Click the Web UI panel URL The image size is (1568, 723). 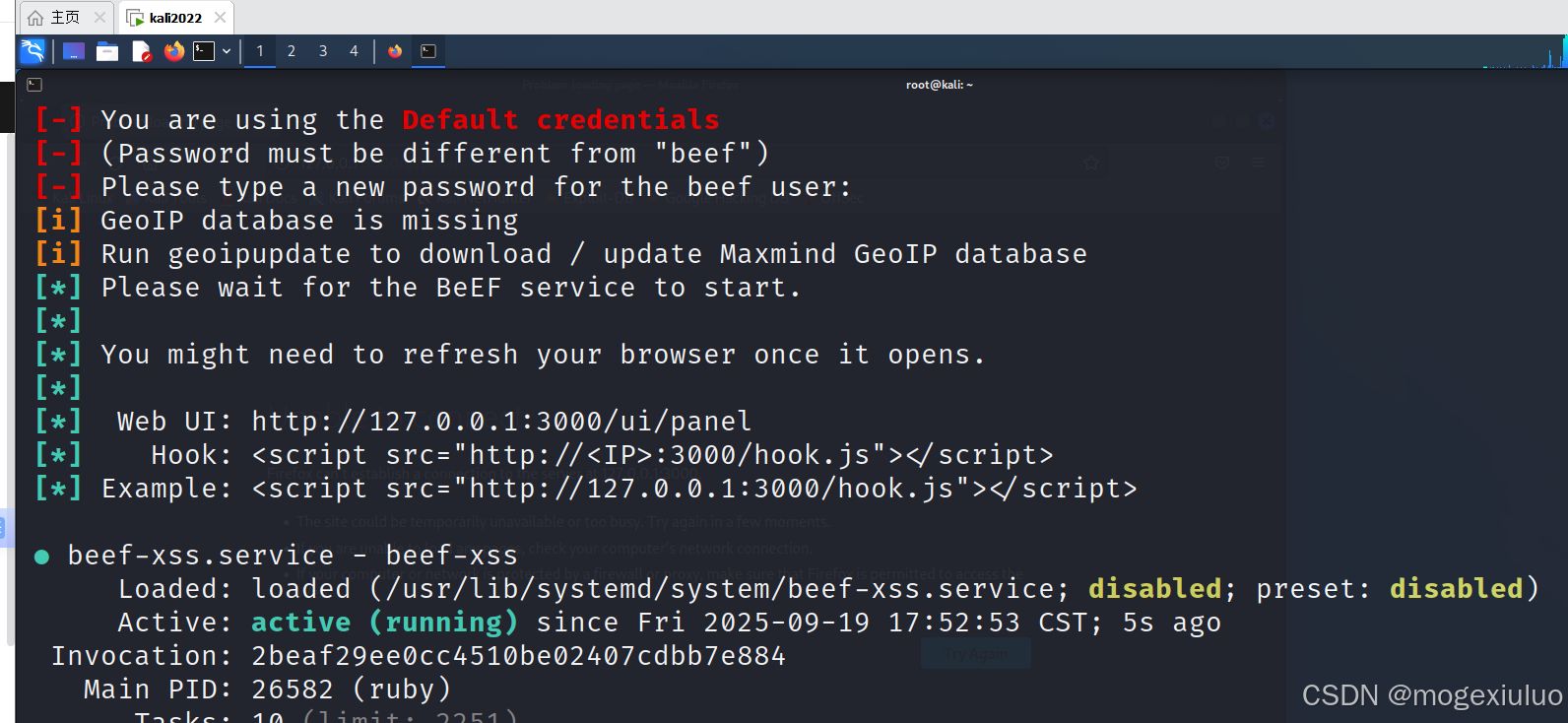[x=501, y=422]
